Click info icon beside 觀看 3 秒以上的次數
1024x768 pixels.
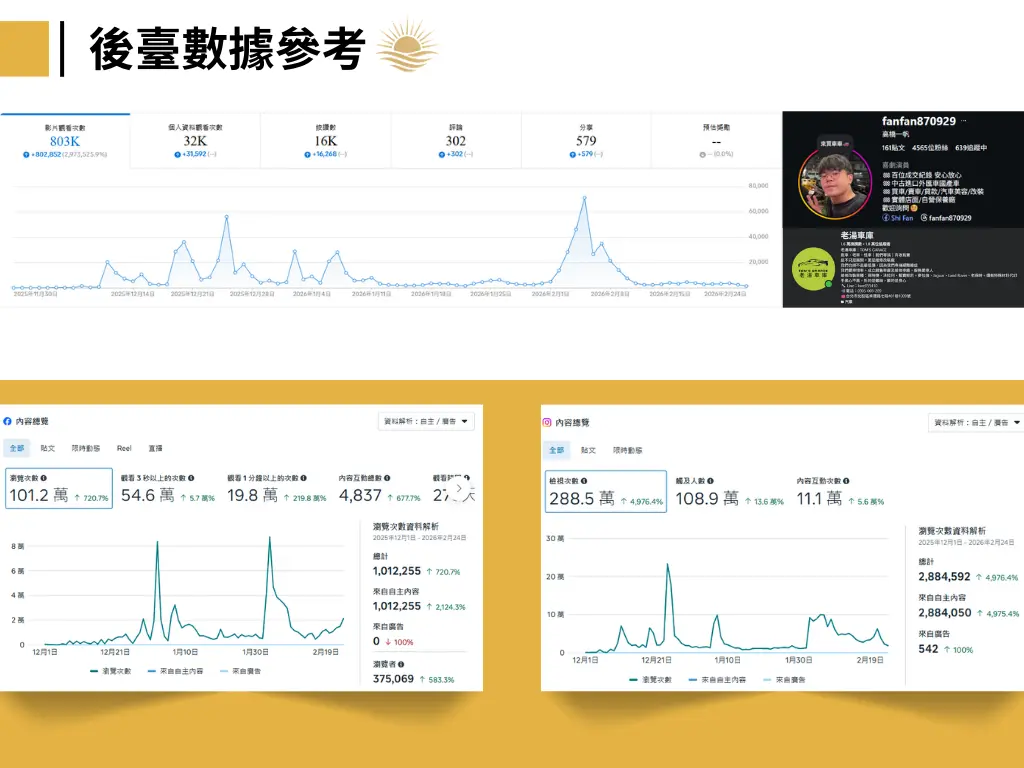tap(190, 478)
